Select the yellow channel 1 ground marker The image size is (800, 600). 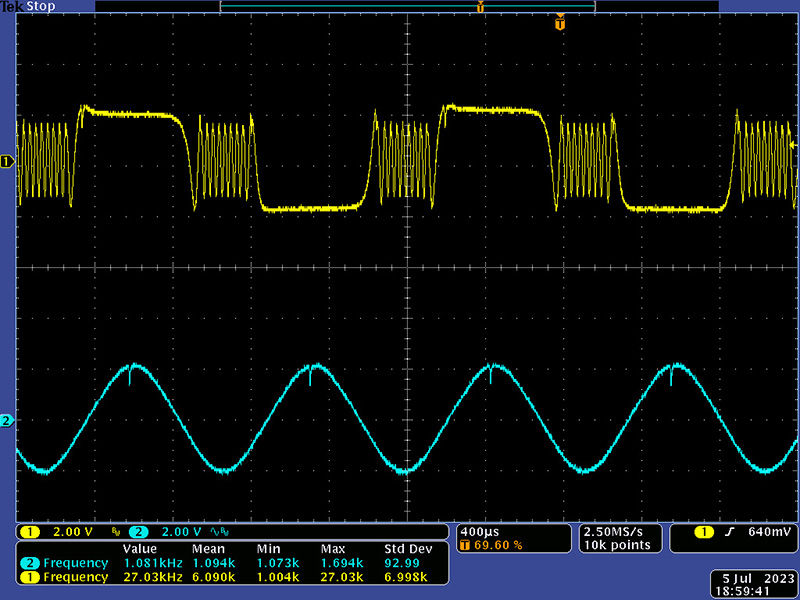click(x=7, y=162)
